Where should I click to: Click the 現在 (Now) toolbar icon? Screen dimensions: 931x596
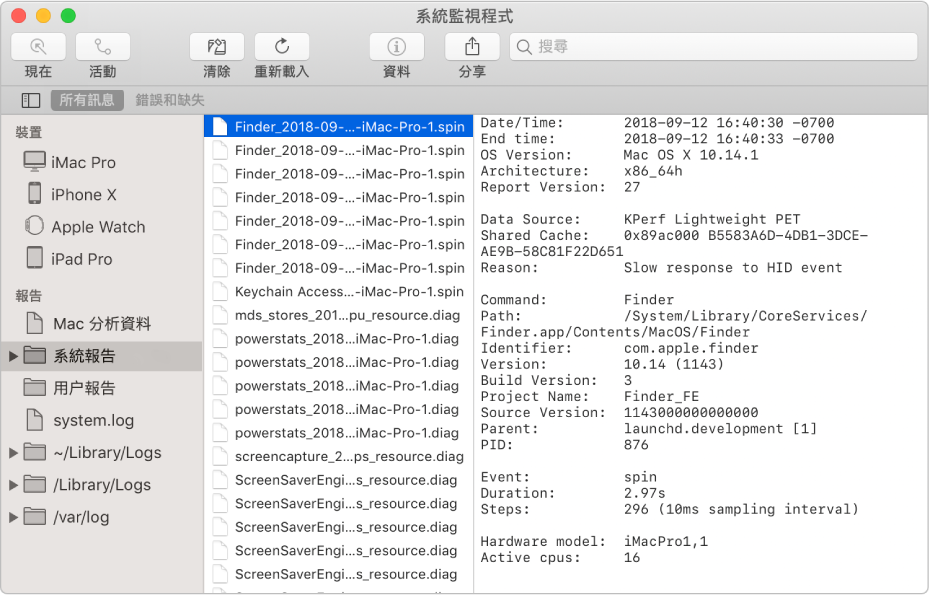coord(39,47)
